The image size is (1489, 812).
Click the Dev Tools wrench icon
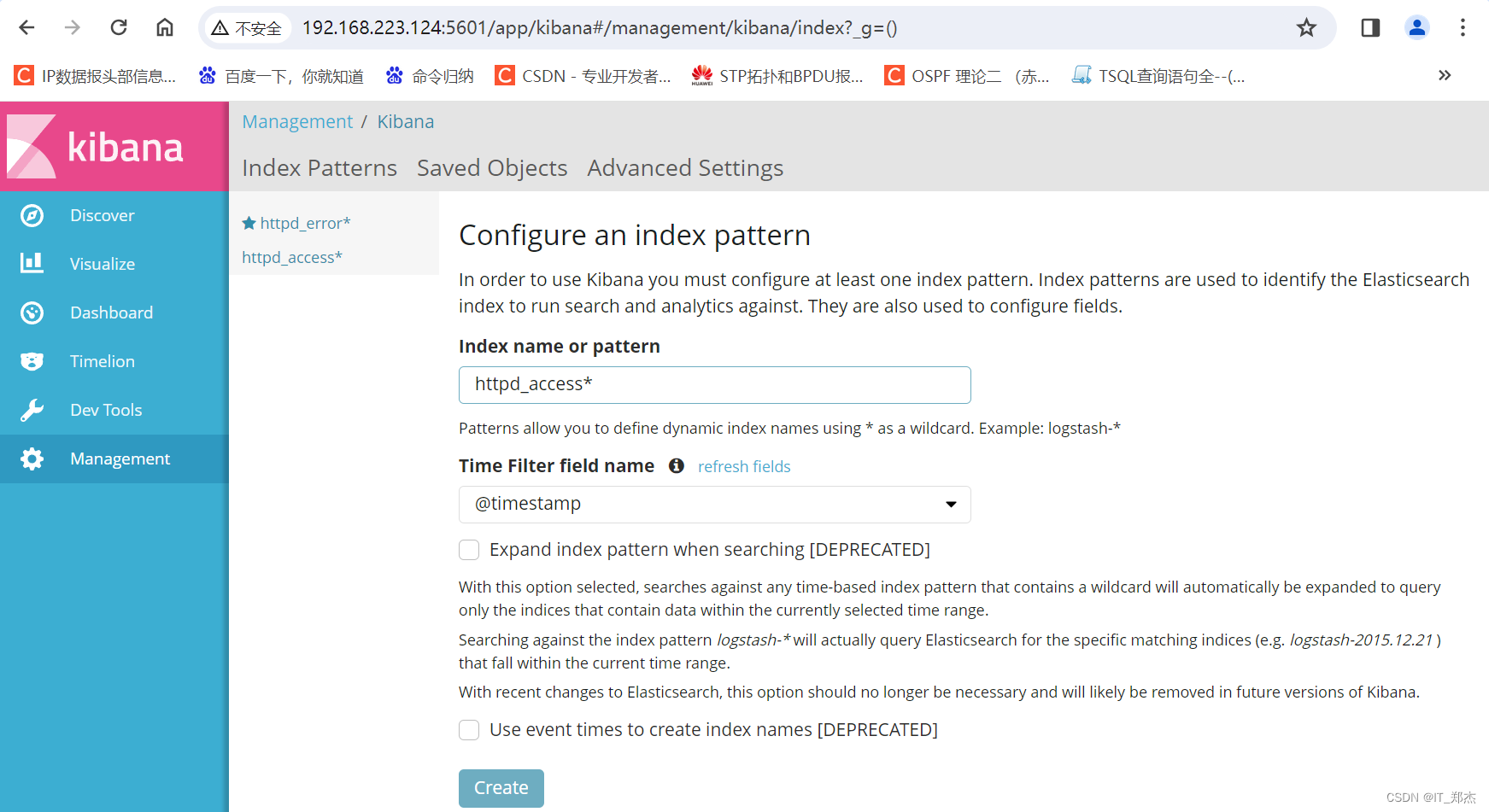click(x=32, y=410)
